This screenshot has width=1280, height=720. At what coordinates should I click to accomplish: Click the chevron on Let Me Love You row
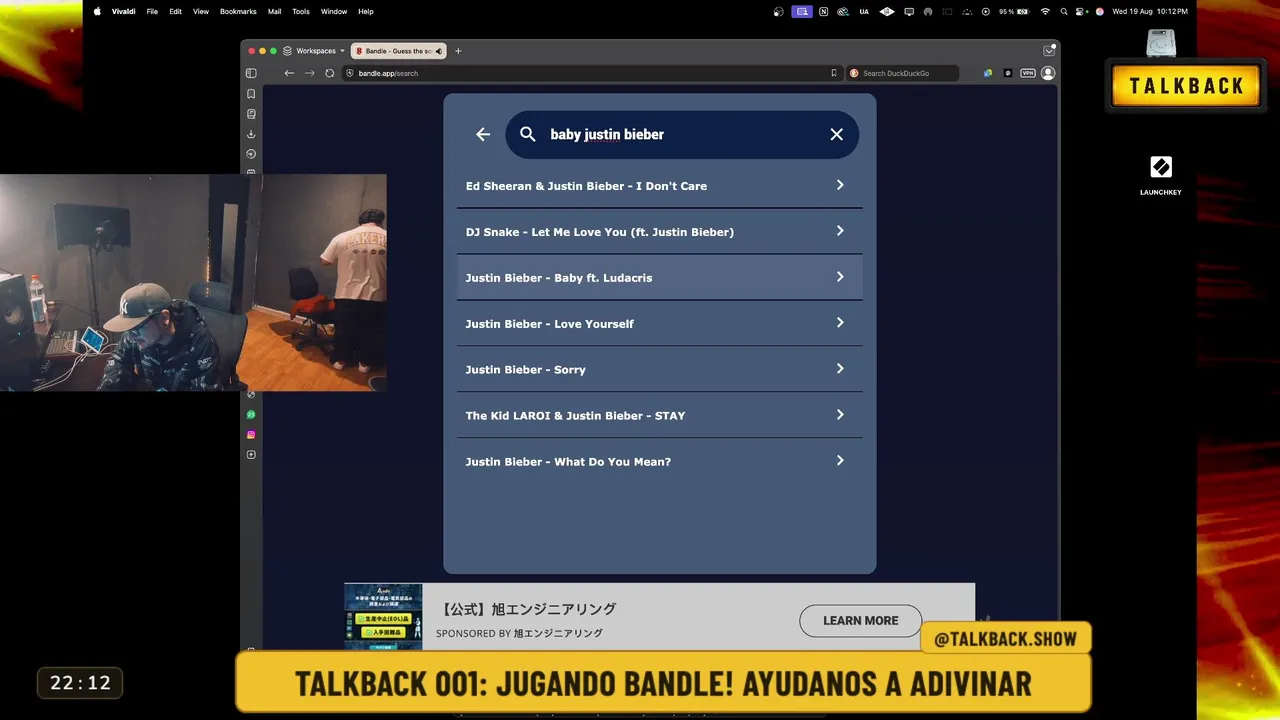click(840, 231)
